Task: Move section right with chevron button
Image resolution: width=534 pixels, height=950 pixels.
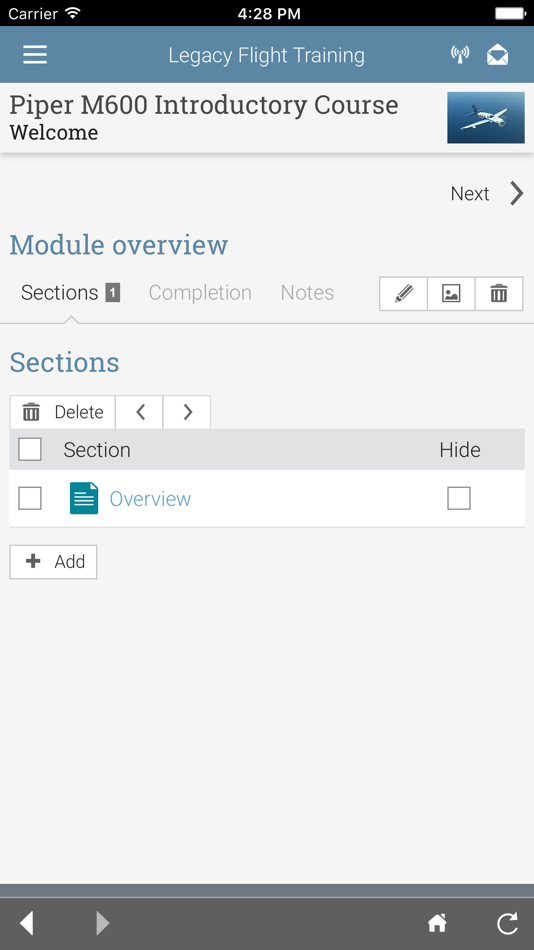Action: (x=187, y=412)
